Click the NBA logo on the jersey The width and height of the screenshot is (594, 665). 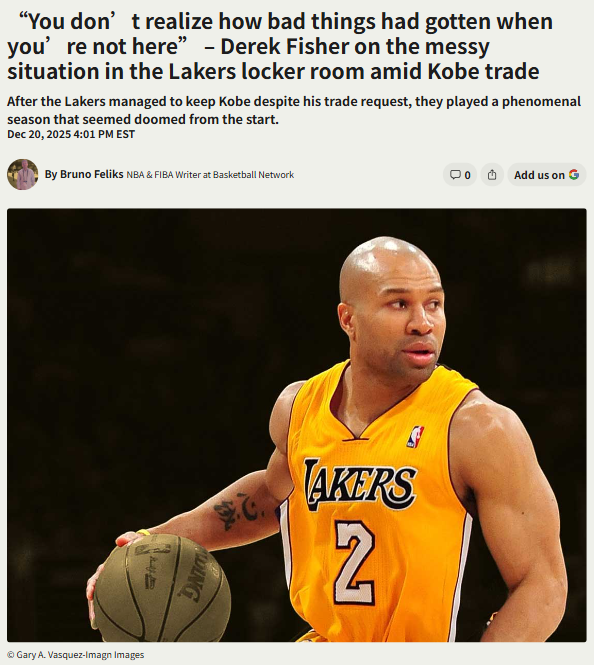coord(415,437)
